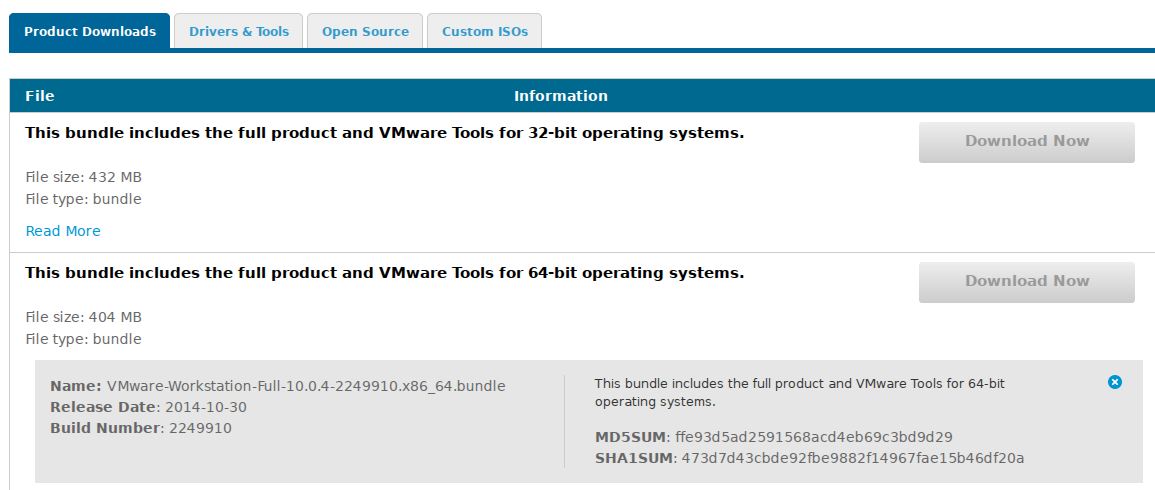Click the File column header
The image size is (1155, 490).
(40, 96)
